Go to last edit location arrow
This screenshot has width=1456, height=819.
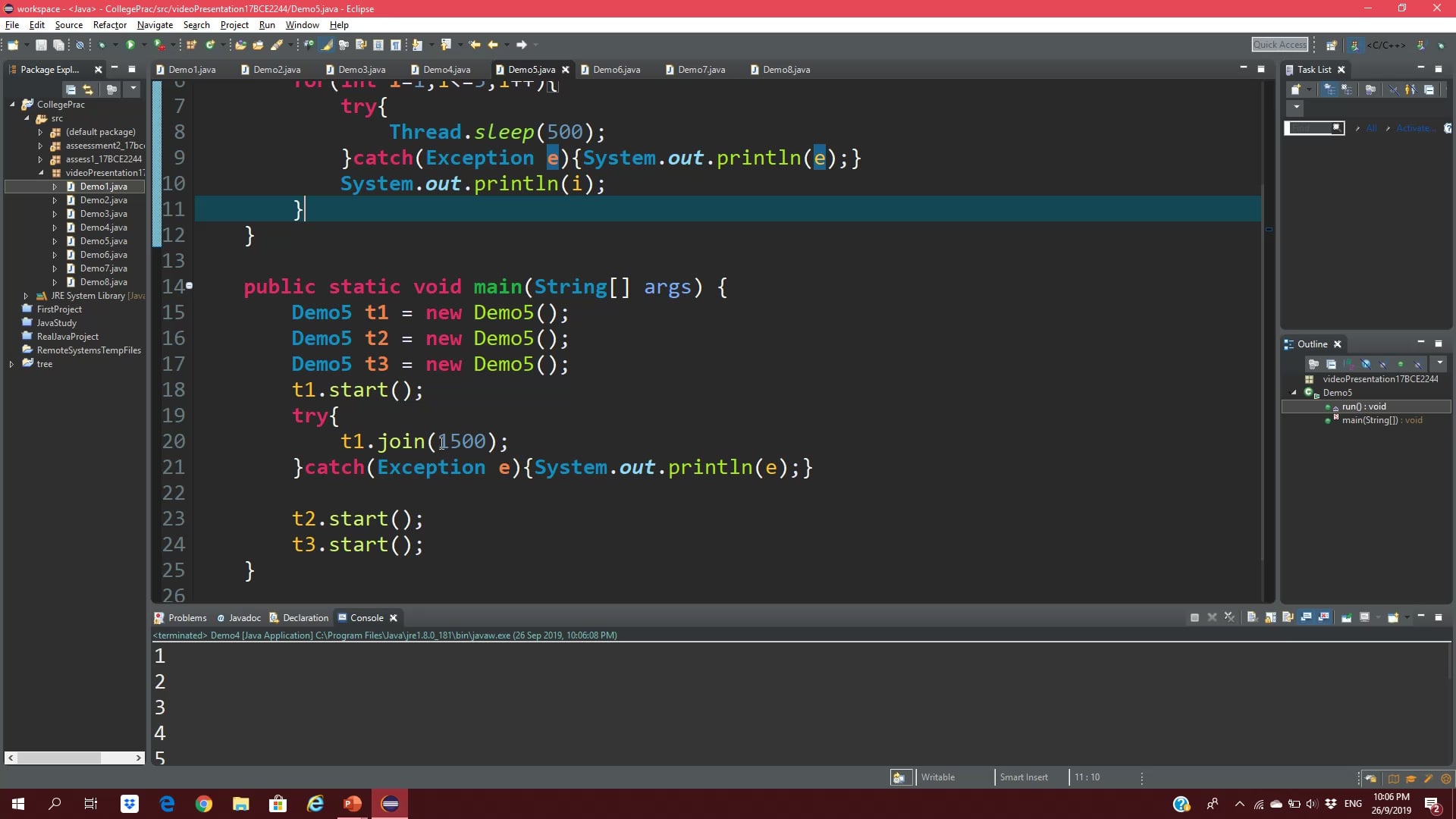(x=475, y=45)
